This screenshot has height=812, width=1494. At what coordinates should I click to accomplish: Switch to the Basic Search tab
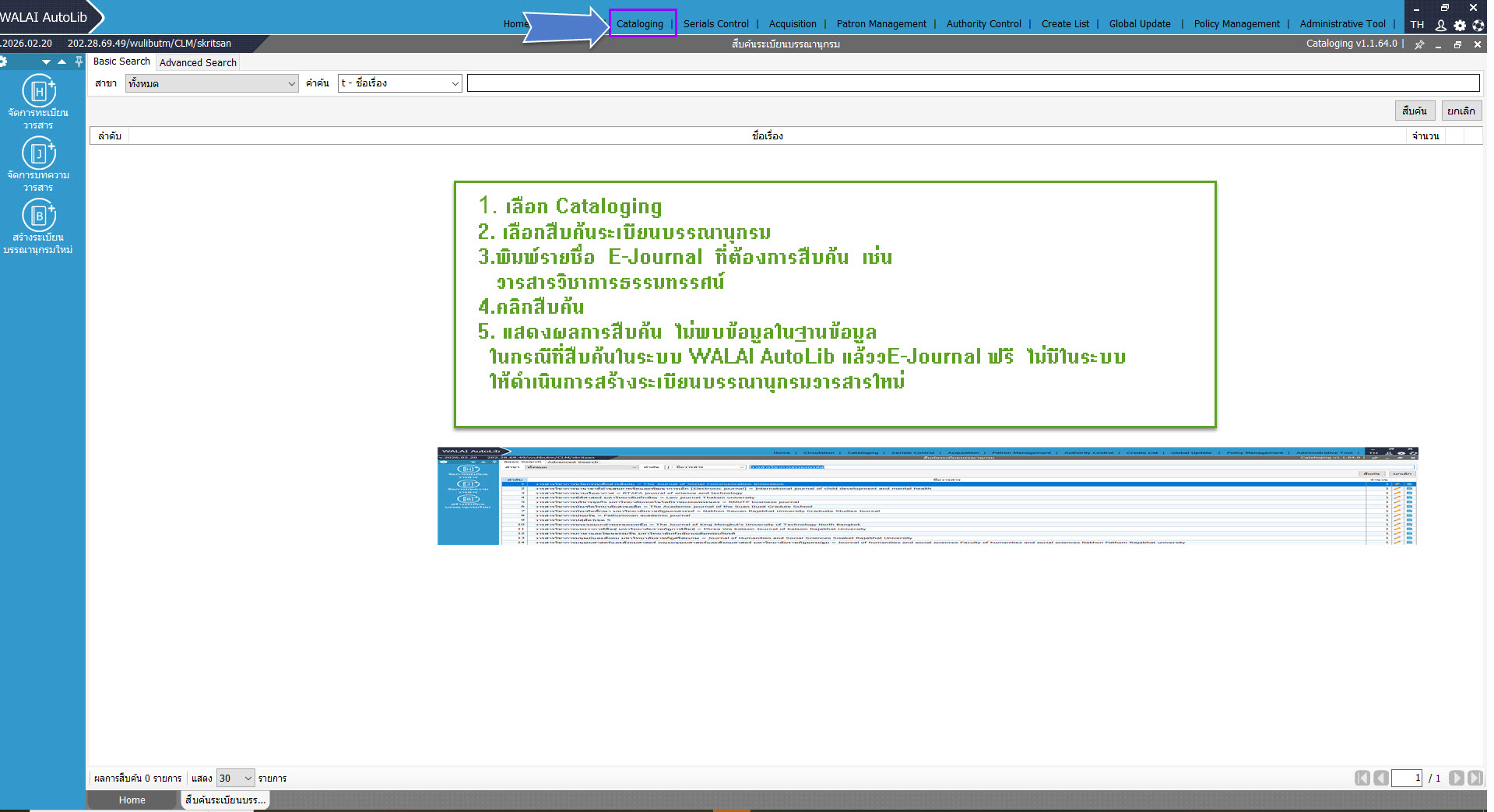(x=121, y=62)
